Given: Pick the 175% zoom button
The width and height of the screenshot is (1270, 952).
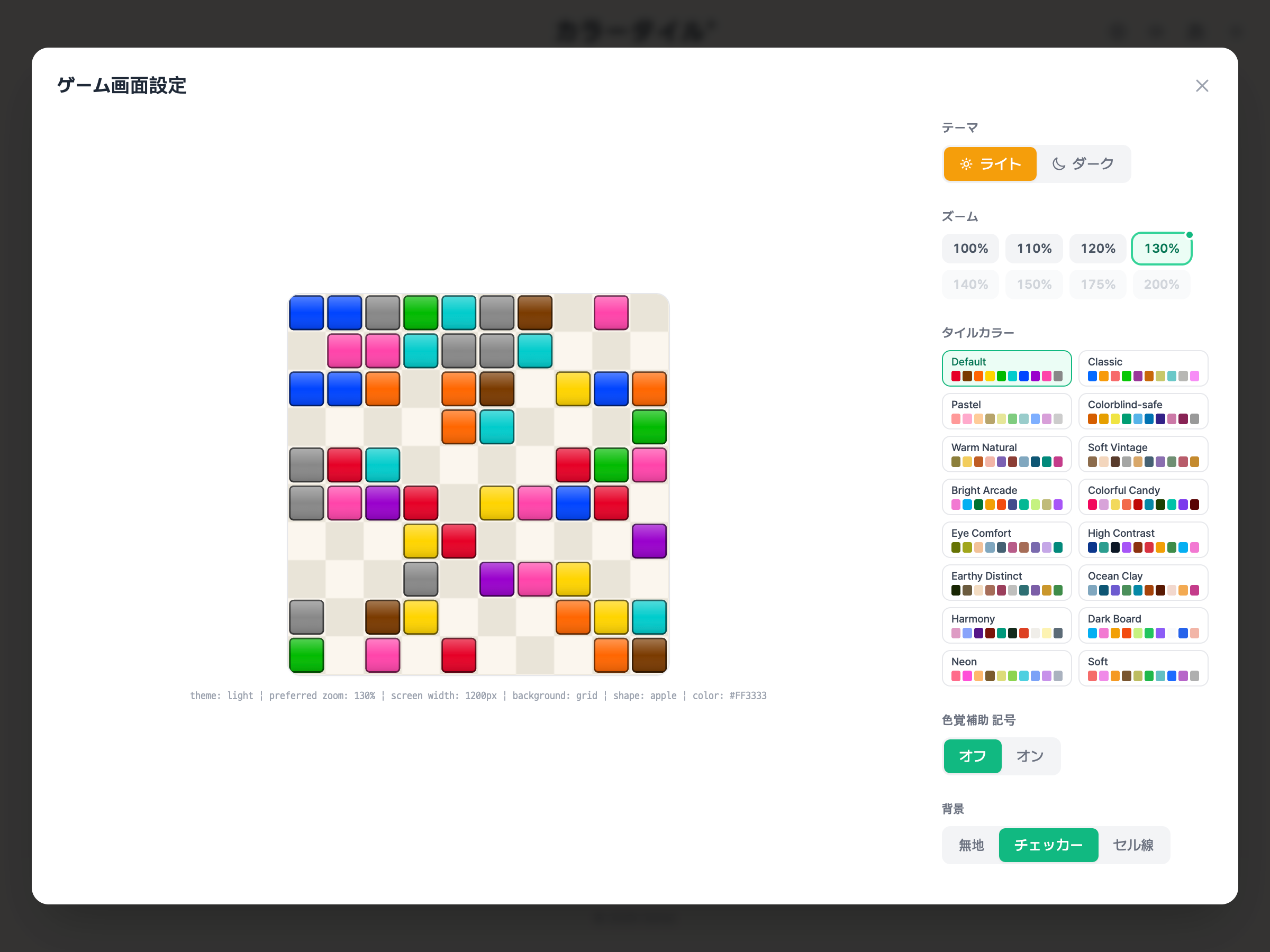Looking at the screenshot, I should (1098, 285).
